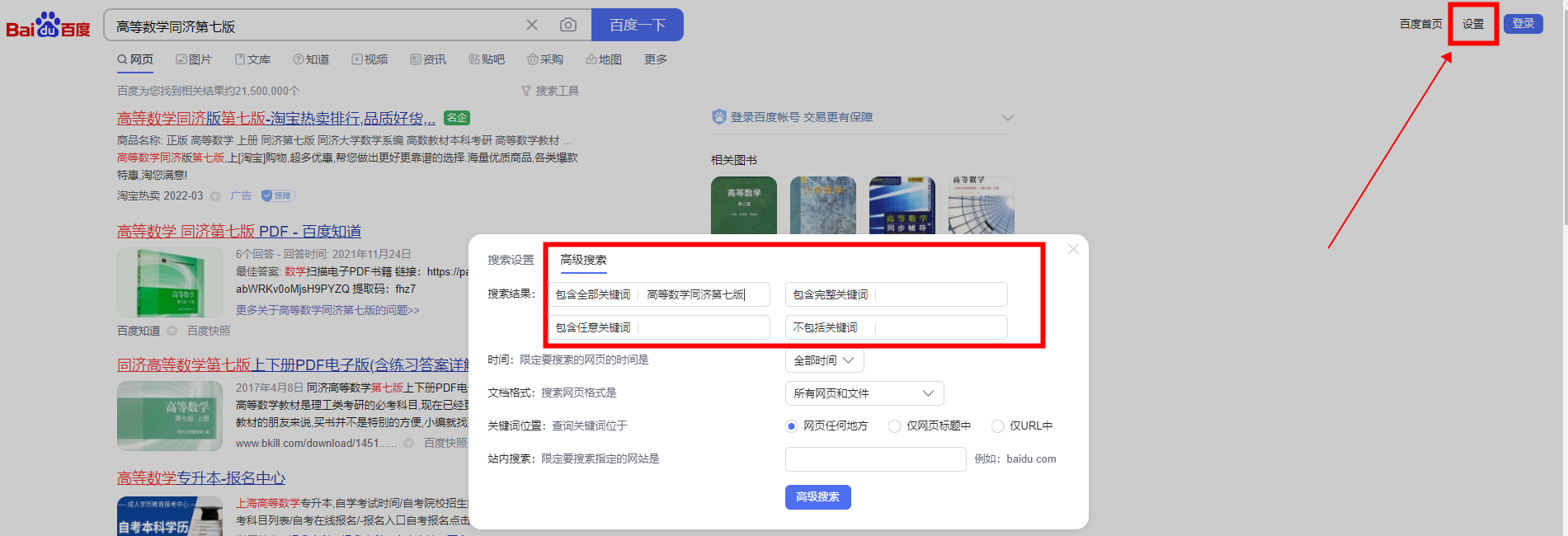Go to 百度首页 link

[1420, 24]
